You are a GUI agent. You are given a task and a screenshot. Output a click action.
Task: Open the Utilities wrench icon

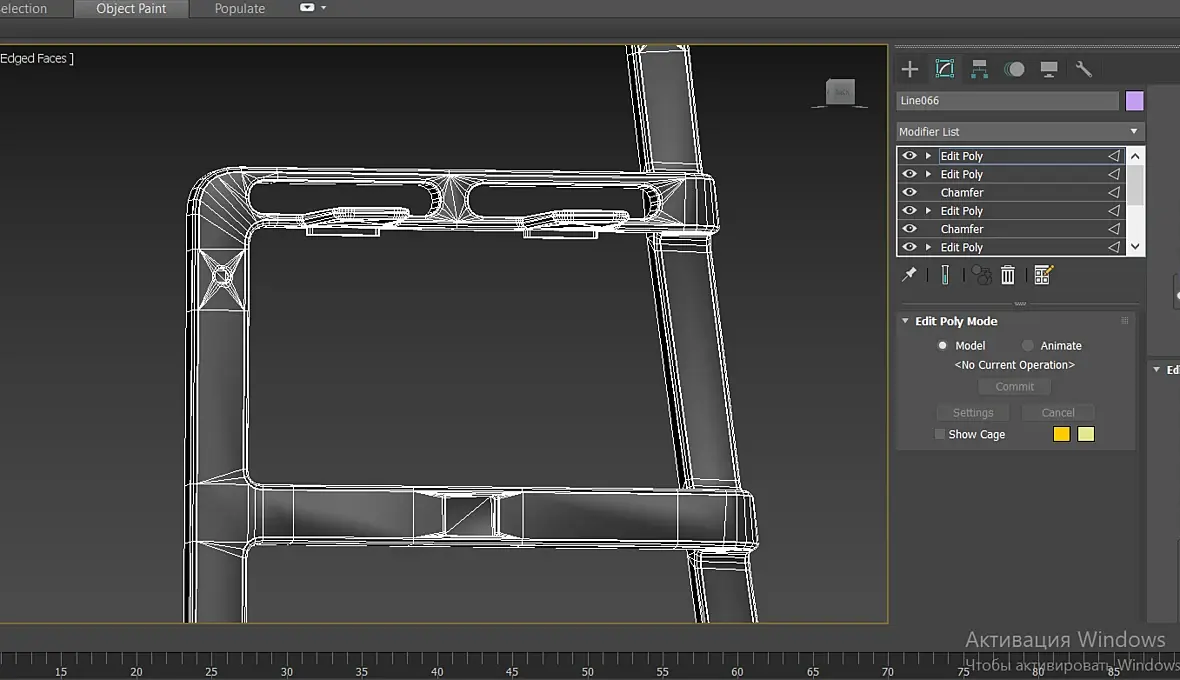pyautogui.click(x=1083, y=69)
